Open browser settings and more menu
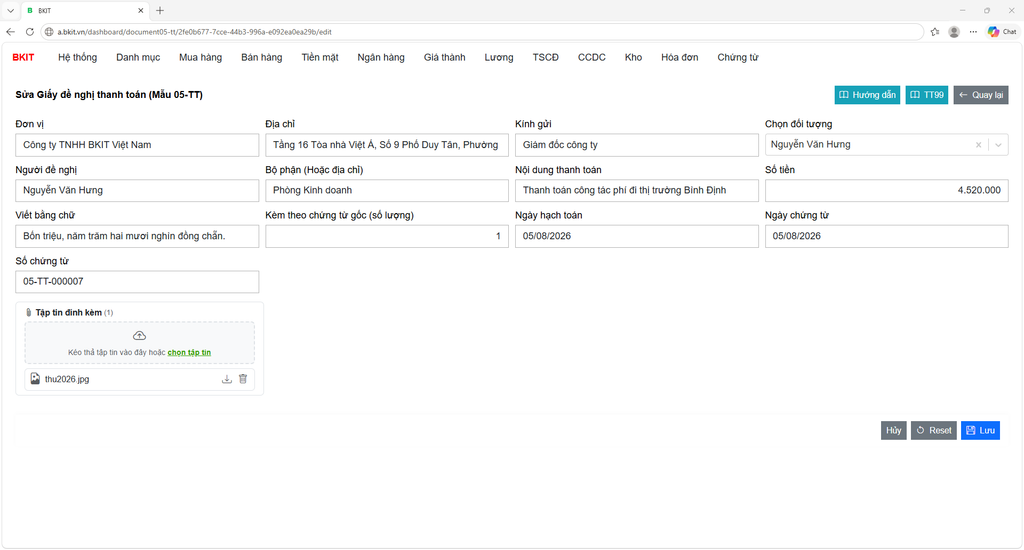 pos(973,31)
